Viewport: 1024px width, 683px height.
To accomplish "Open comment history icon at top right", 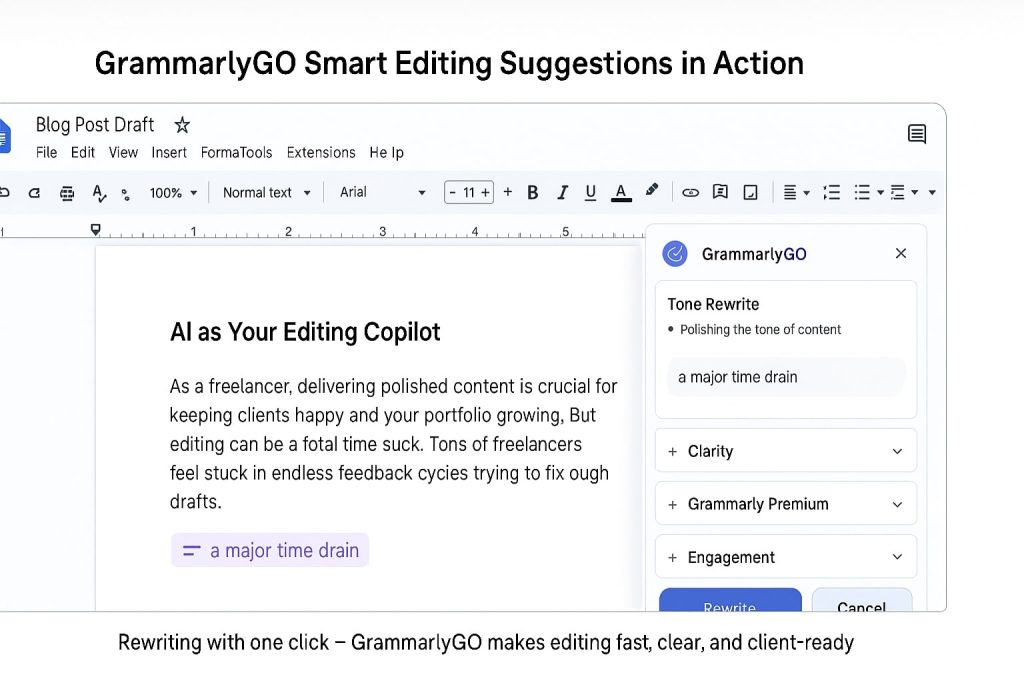I will coord(917,134).
